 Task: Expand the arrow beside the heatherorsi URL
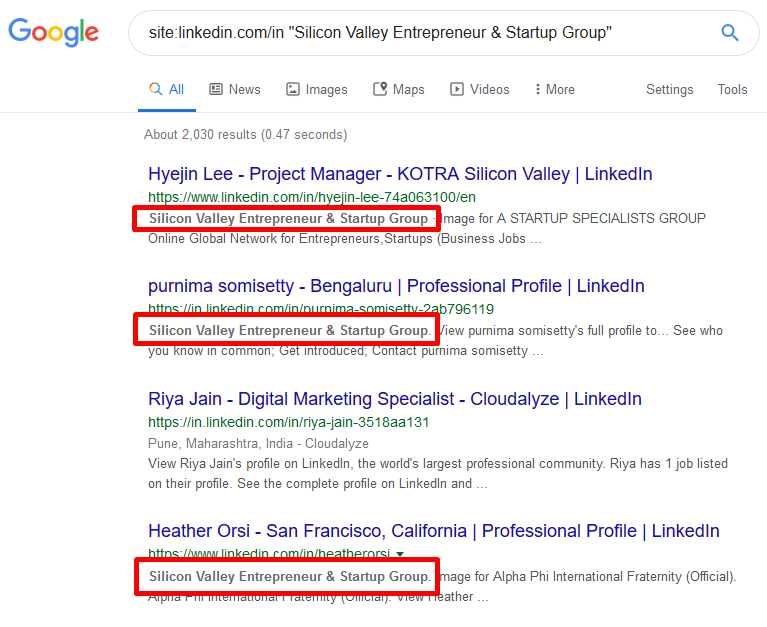[x=400, y=554]
